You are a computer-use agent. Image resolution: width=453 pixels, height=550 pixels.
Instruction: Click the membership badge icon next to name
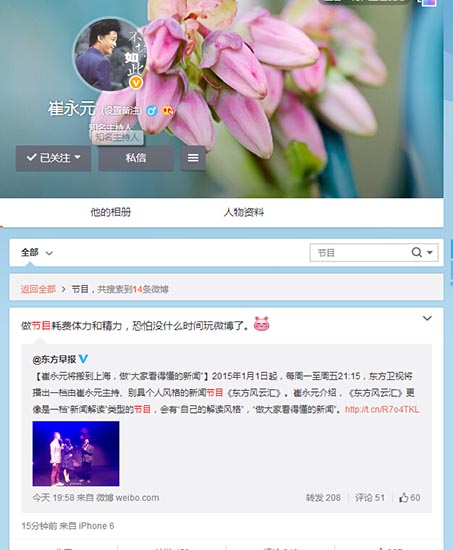click(x=168, y=111)
